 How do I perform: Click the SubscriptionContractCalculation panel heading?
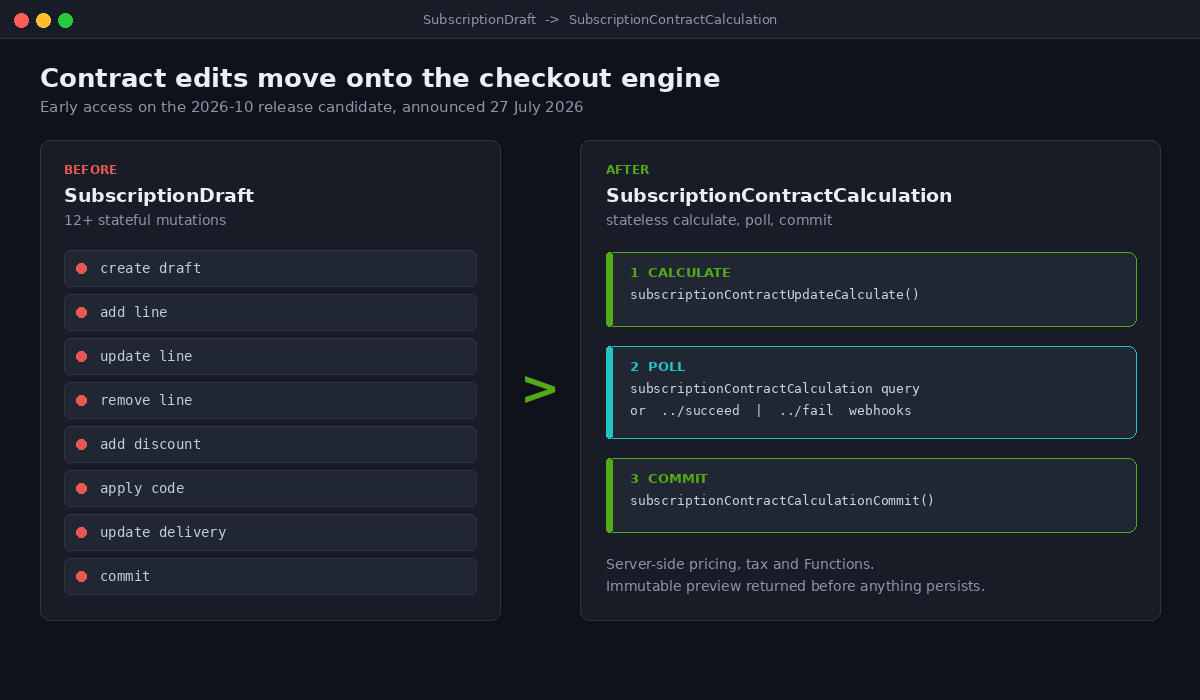779,195
